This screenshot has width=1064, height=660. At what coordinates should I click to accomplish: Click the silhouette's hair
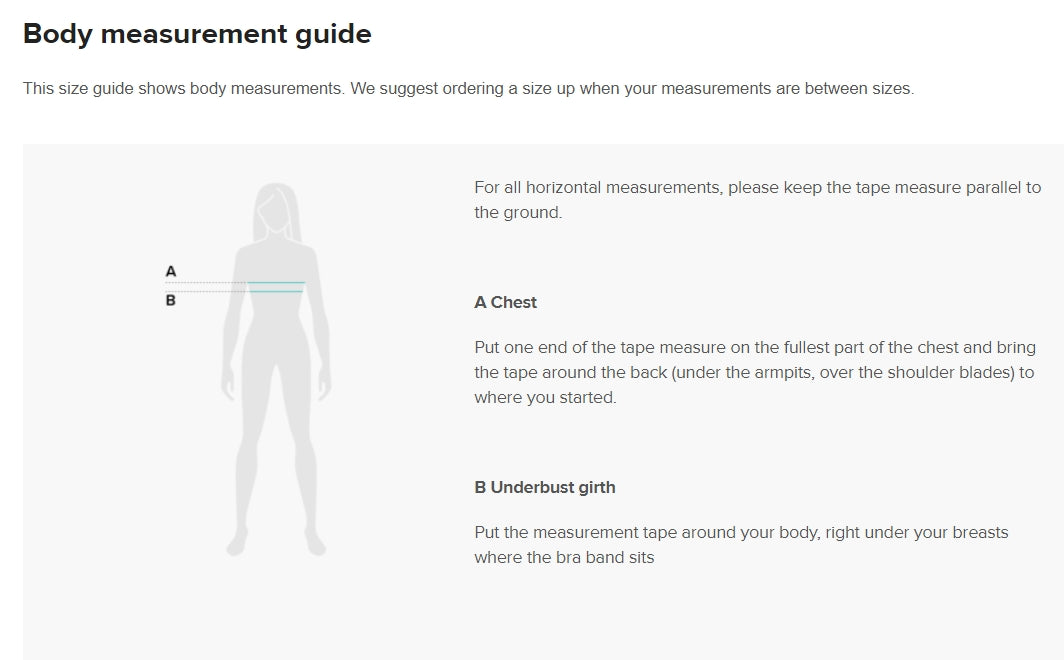276,210
